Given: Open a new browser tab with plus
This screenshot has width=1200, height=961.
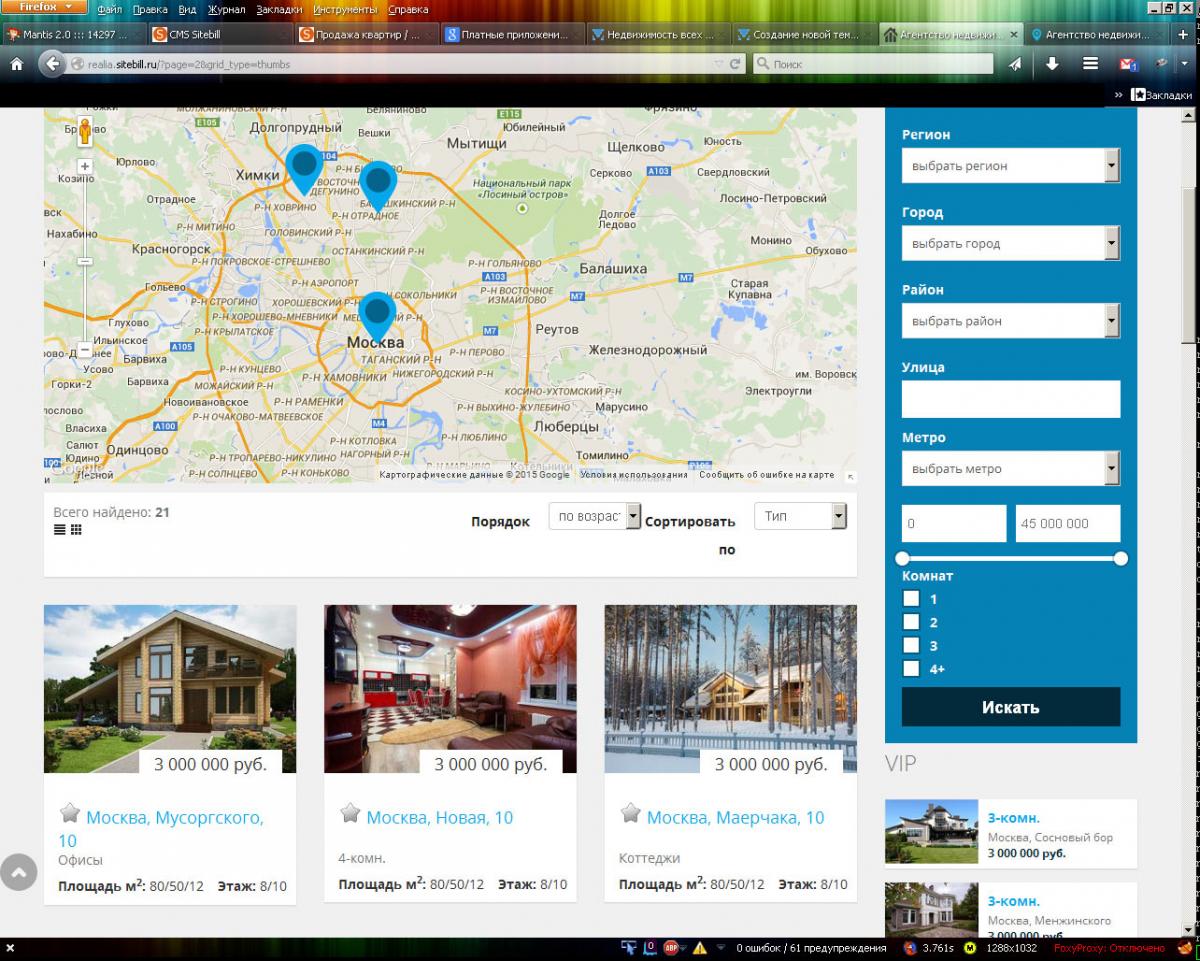Looking at the screenshot, I should (1183, 34).
